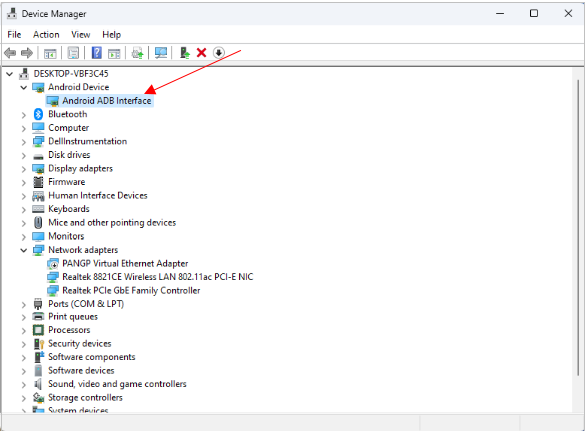Screen dimensions: 587x431
Task: Click Scan for hardware changes monitor icon
Action: 161,53
